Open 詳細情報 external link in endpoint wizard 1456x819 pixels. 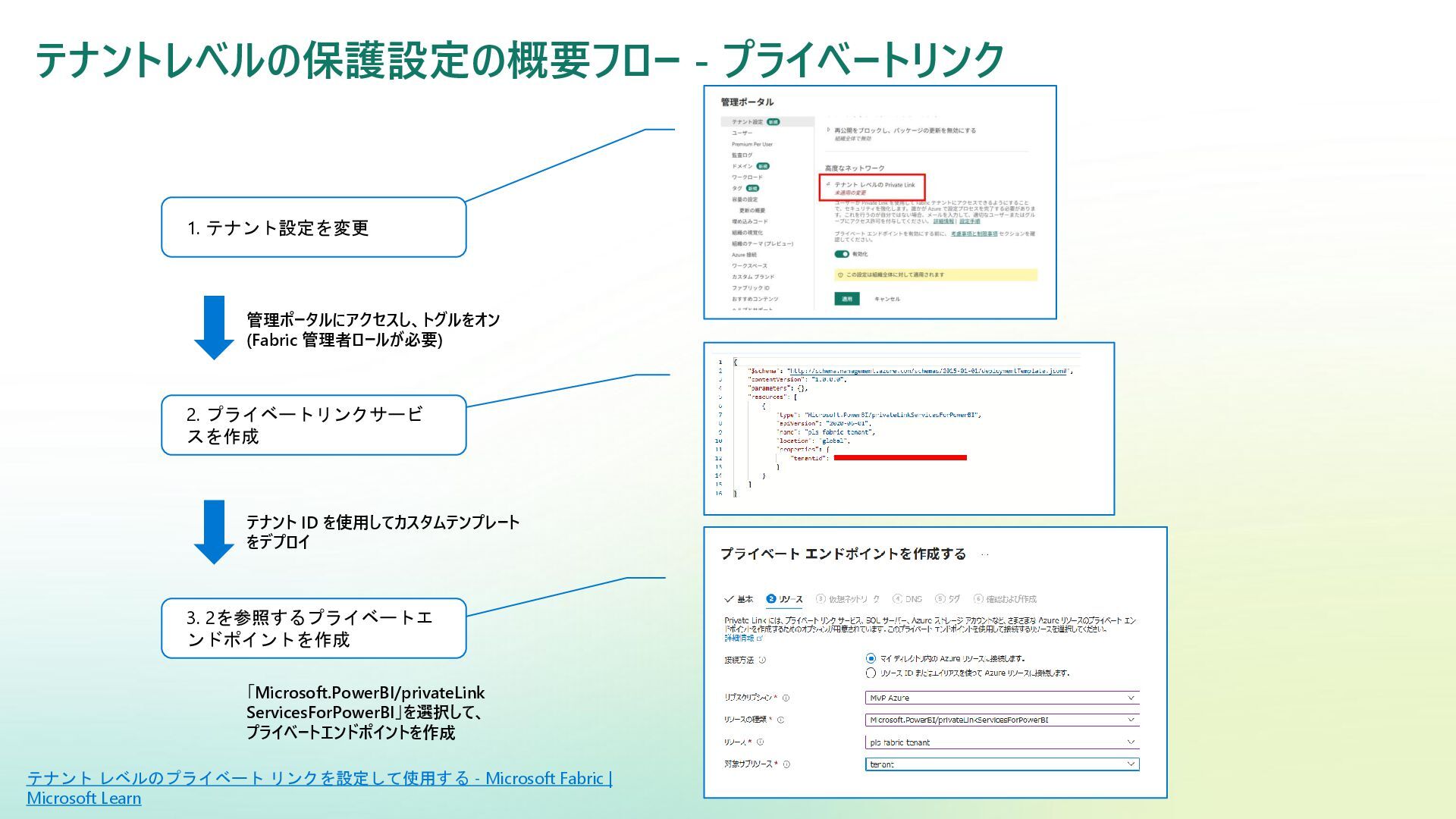pyautogui.click(x=744, y=639)
